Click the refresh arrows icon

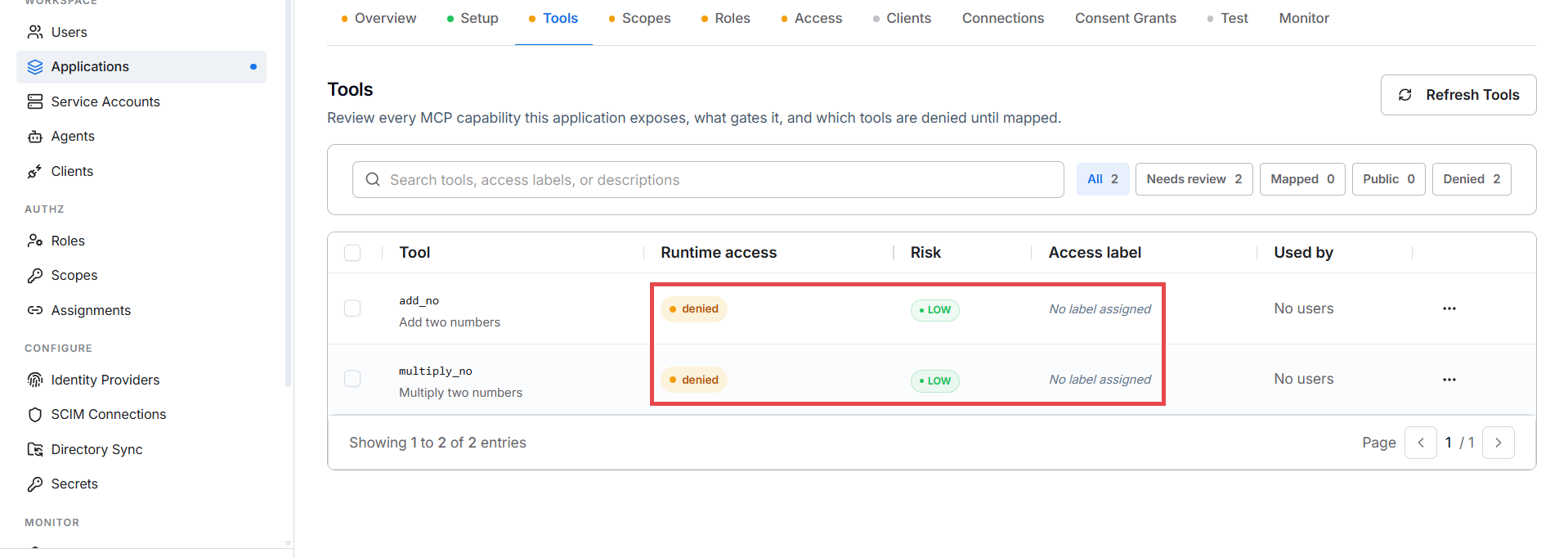click(x=1405, y=95)
